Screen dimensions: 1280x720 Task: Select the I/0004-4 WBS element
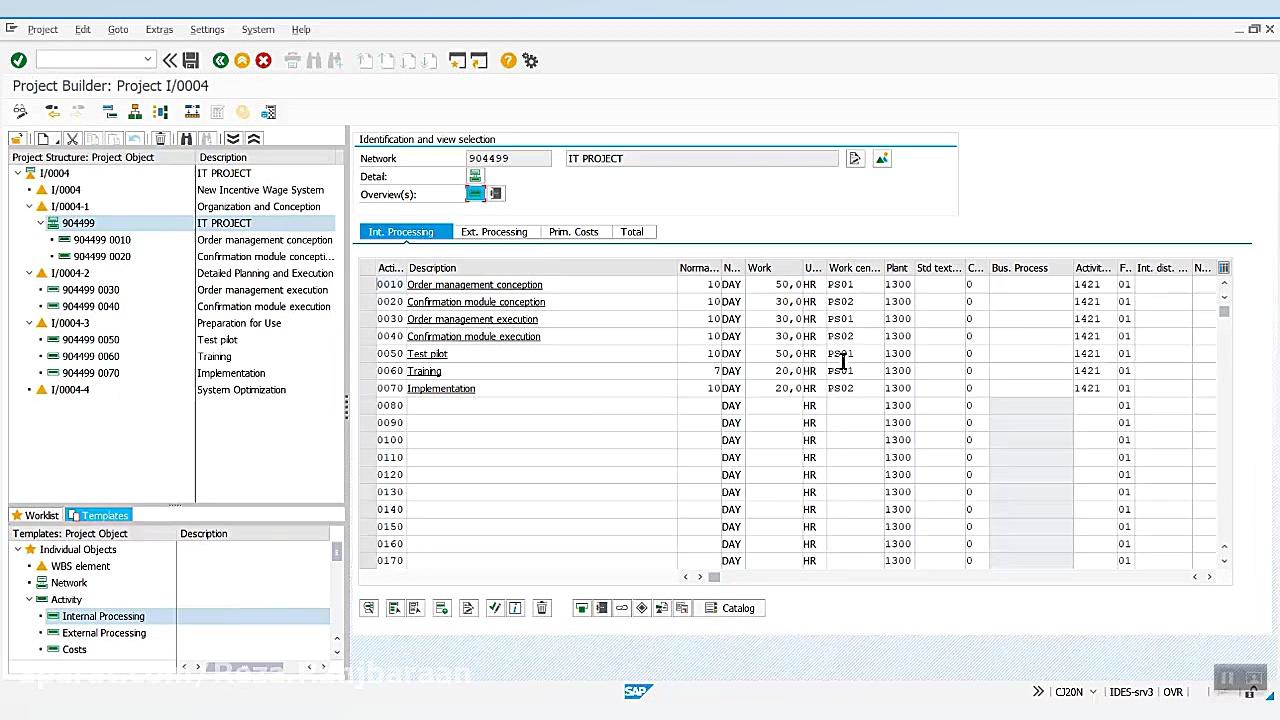point(70,390)
